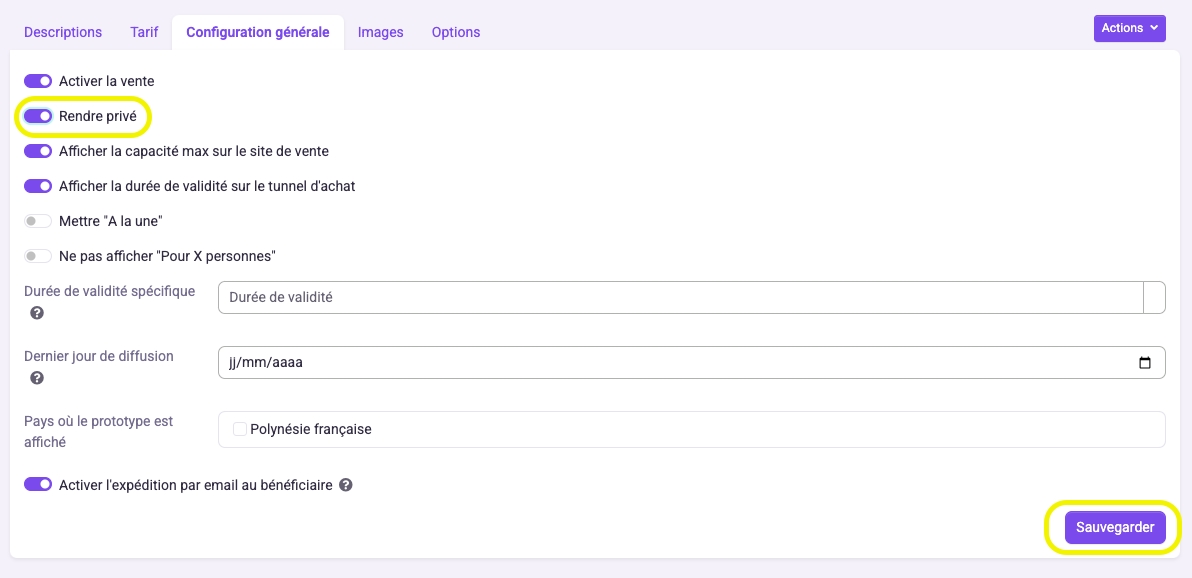Viewport: 1192px width, 578px height.
Task: Open the Actions dropdown menu
Action: (x=1130, y=28)
